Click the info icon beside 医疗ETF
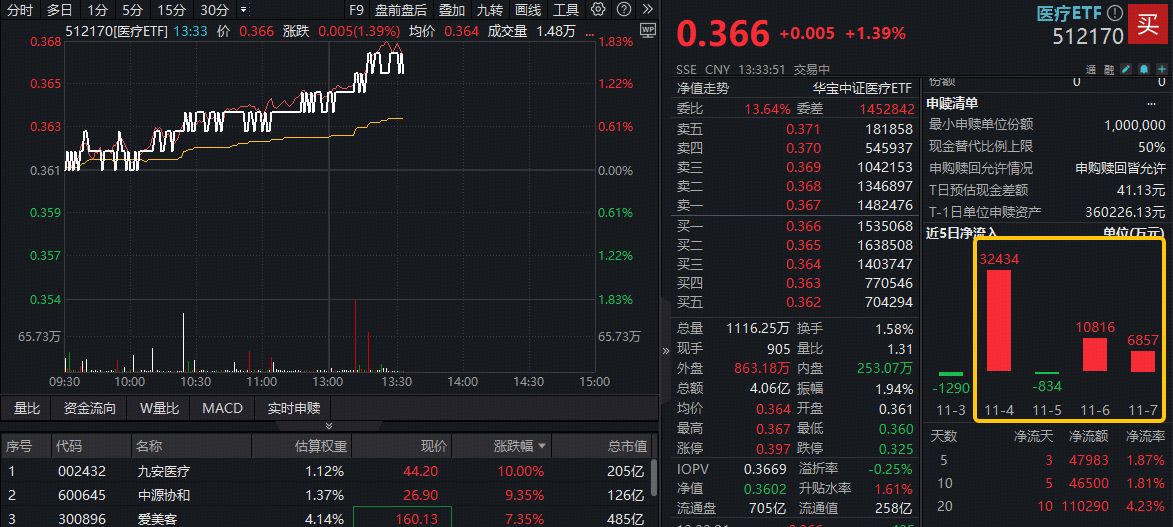This screenshot has height=527, width=1173. [1115, 13]
